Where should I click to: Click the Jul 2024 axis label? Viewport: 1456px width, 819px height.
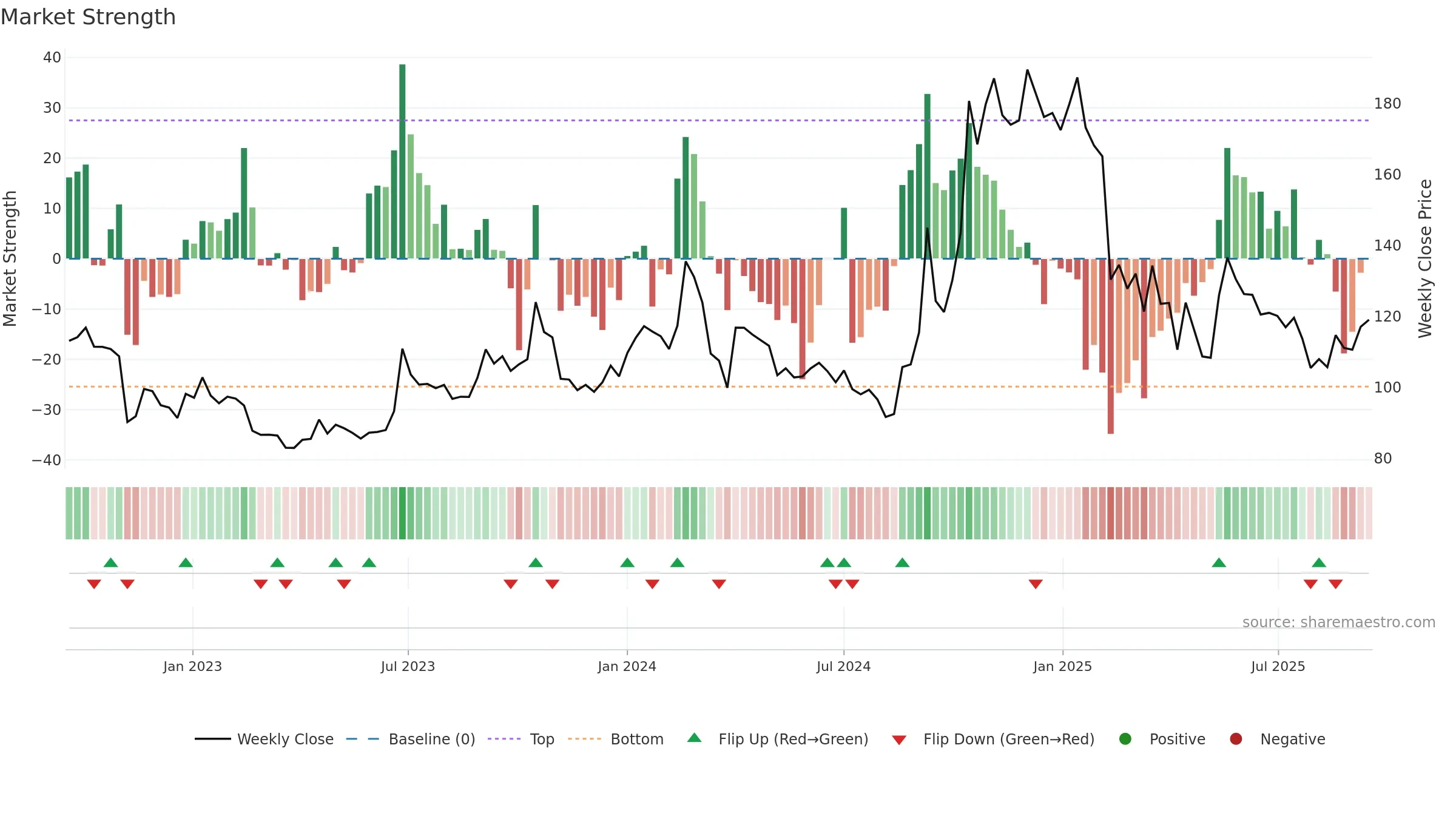[843, 666]
